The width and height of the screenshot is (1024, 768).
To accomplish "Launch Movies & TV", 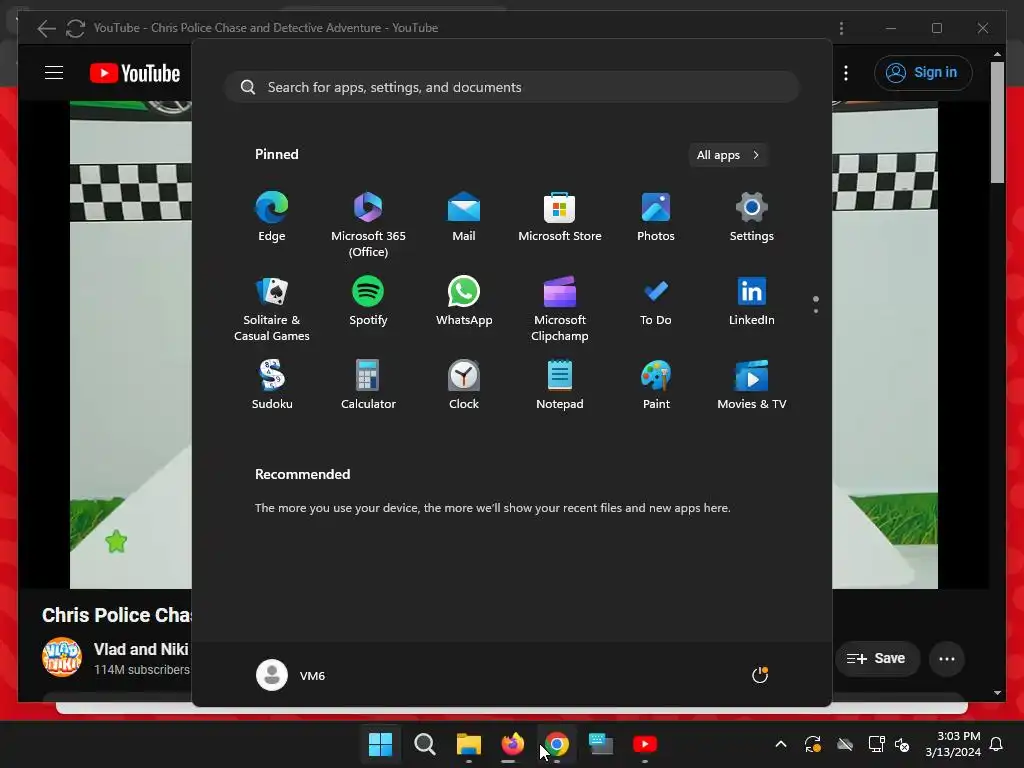I will pyautogui.click(x=752, y=385).
